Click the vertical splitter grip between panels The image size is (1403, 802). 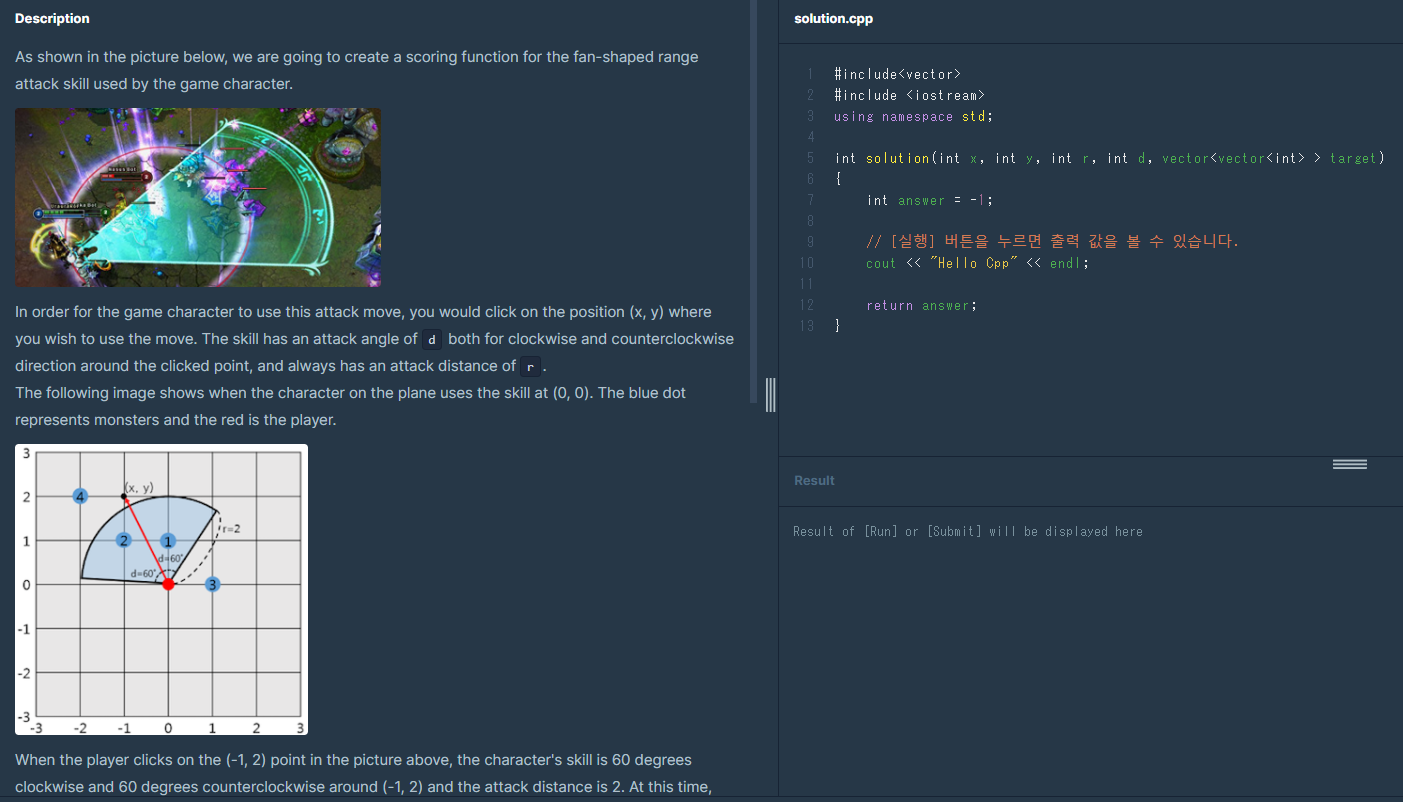[x=770, y=396]
